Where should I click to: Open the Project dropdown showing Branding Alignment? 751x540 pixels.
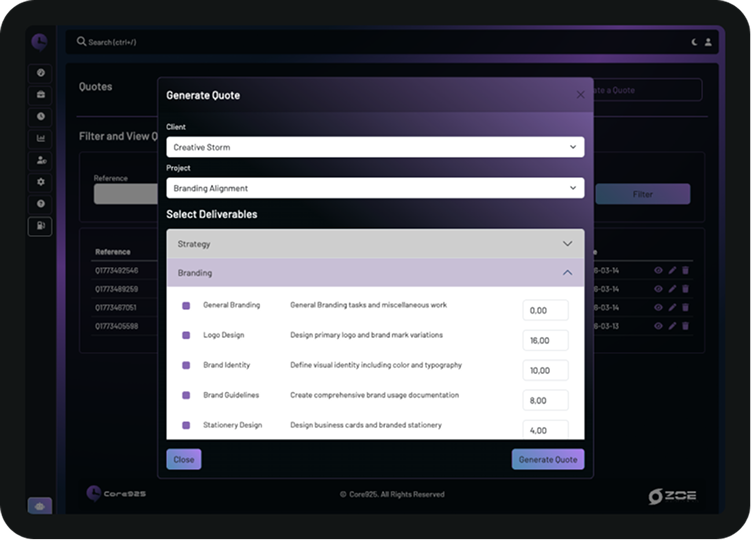375,188
